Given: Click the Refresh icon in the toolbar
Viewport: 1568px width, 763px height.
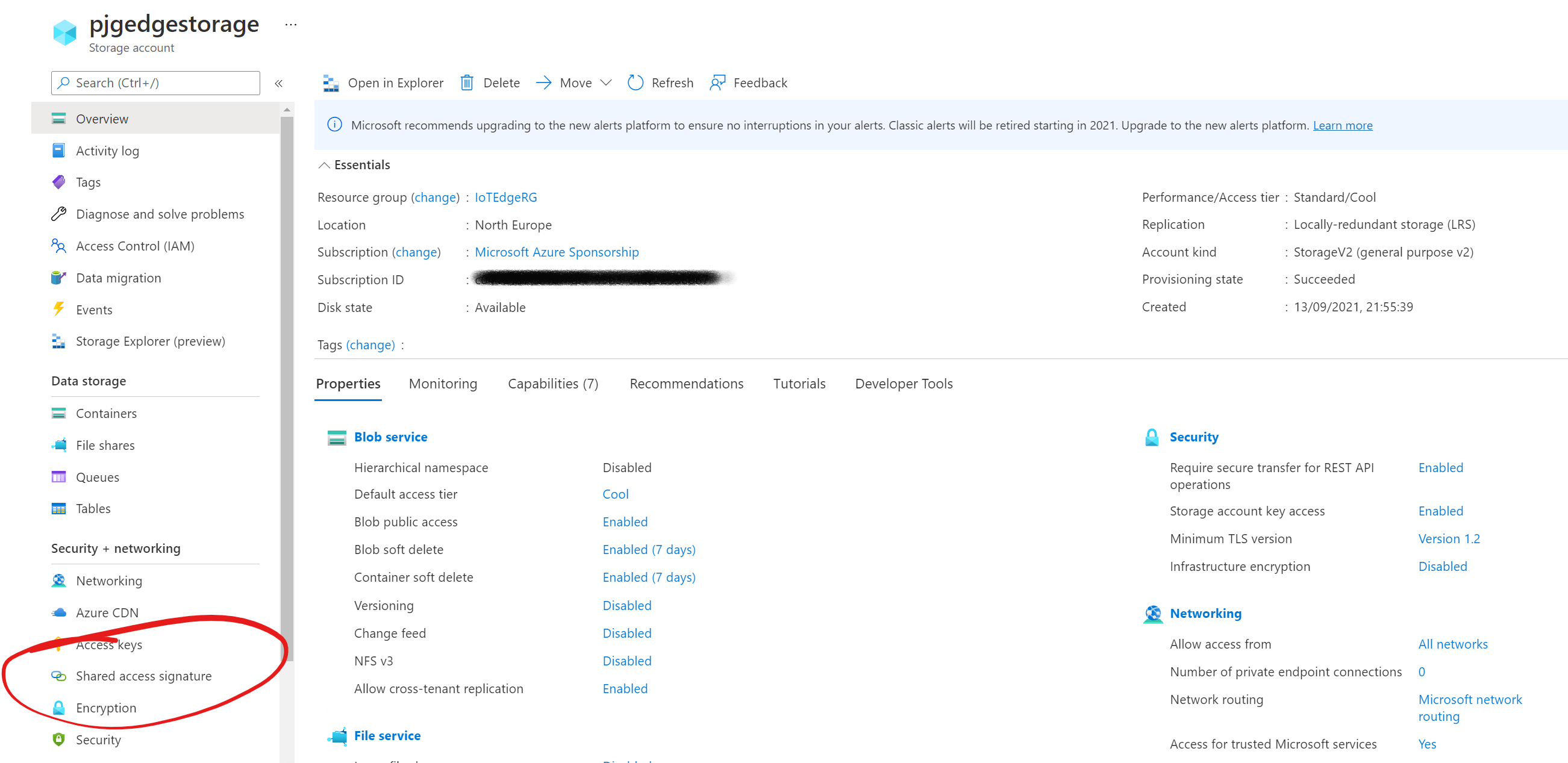Looking at the screenshot, I should (635, 82).
